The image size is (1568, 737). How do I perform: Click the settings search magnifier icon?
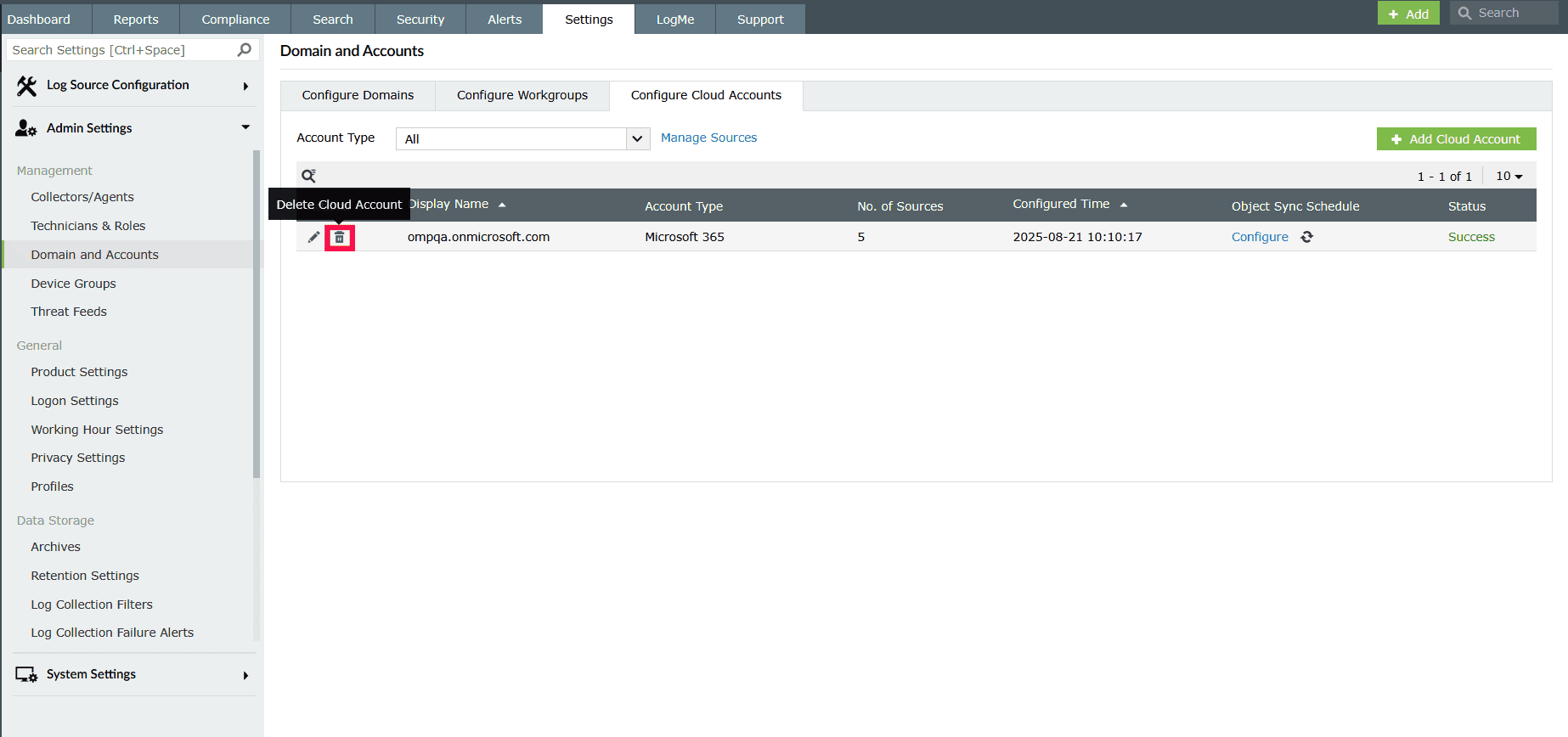coord(245,50)
